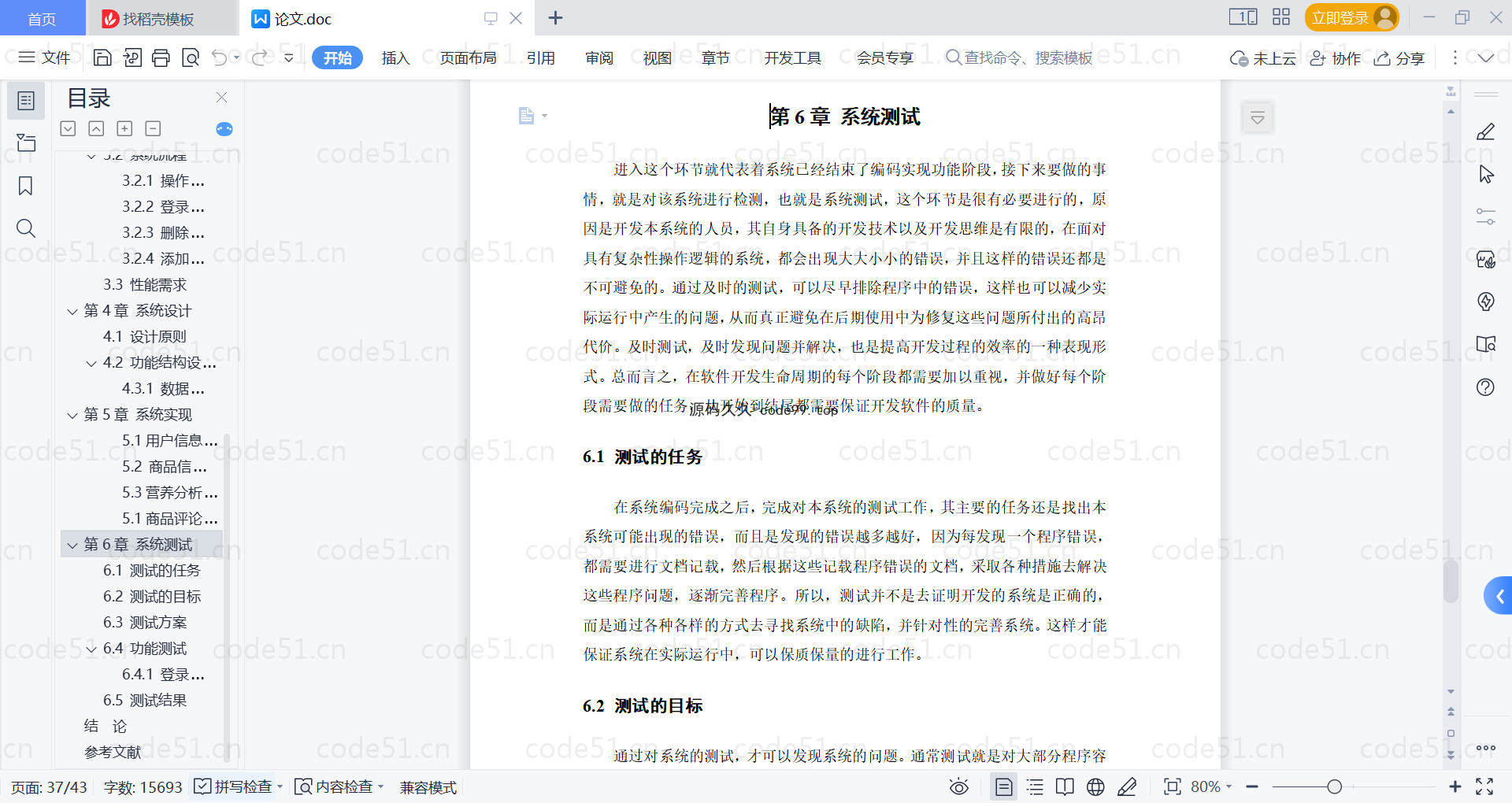The image size is (1512, 803).
Task: Open the chapter navigation icon in sidebar
Action: pyautogui.click(x=26, y=142)
